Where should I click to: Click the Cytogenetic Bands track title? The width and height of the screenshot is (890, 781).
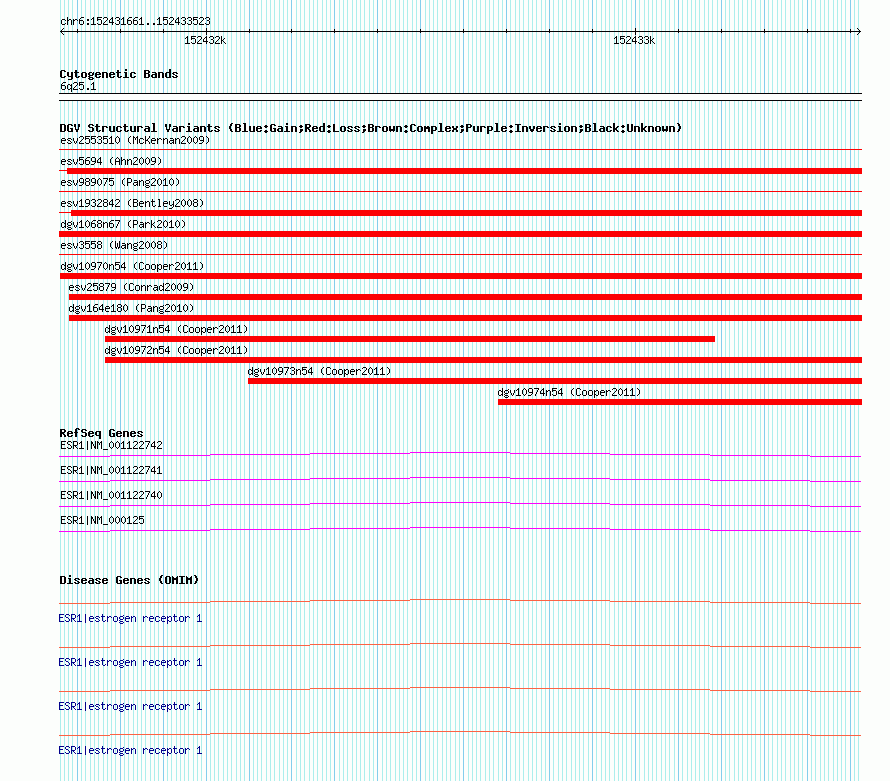tap(119, 74)
